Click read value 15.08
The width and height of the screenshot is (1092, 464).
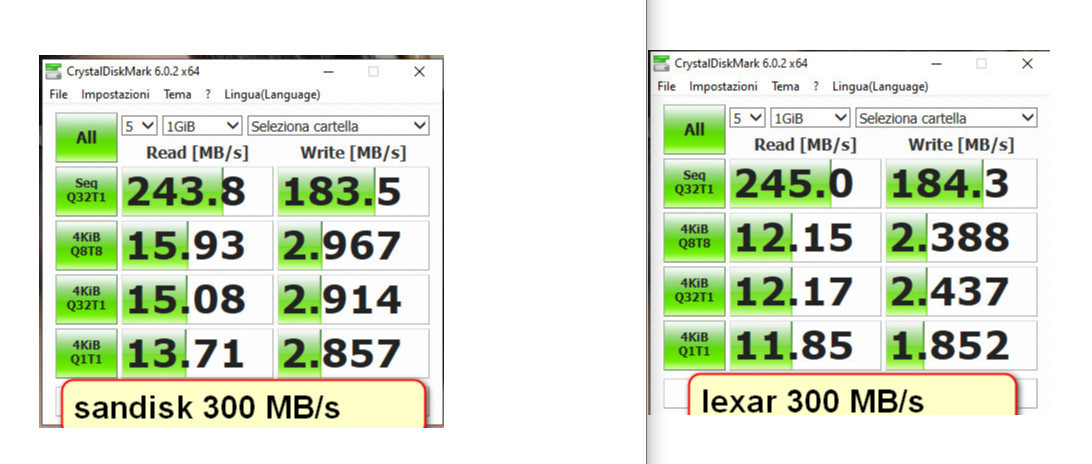tap(197, 299)
